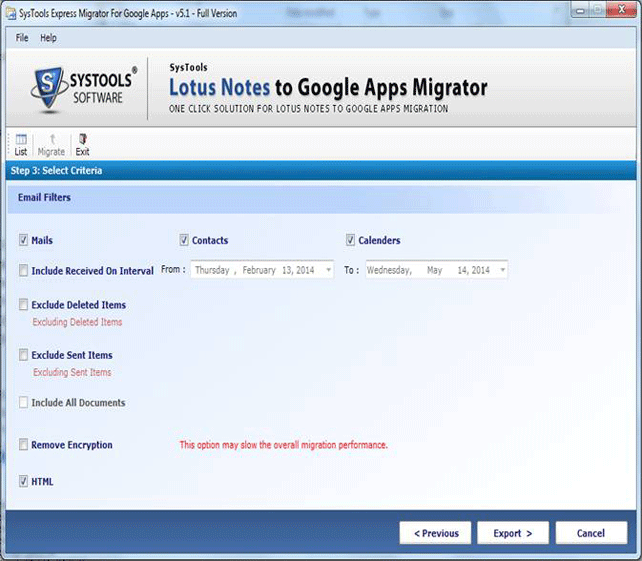Toggle the HTML checkbox
The width and height of the screenshot is (642, 561).
[23, 482]
